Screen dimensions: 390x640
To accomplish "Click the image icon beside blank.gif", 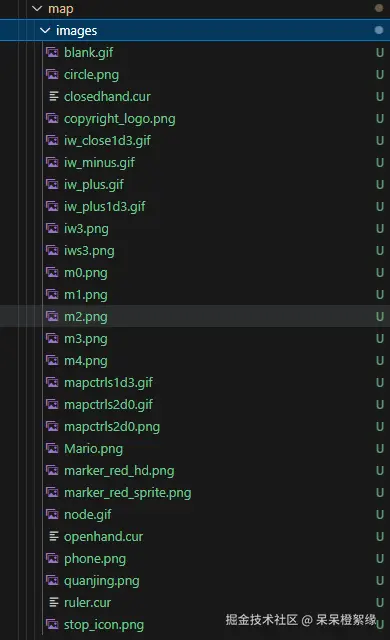I will [x=52, y=52].
